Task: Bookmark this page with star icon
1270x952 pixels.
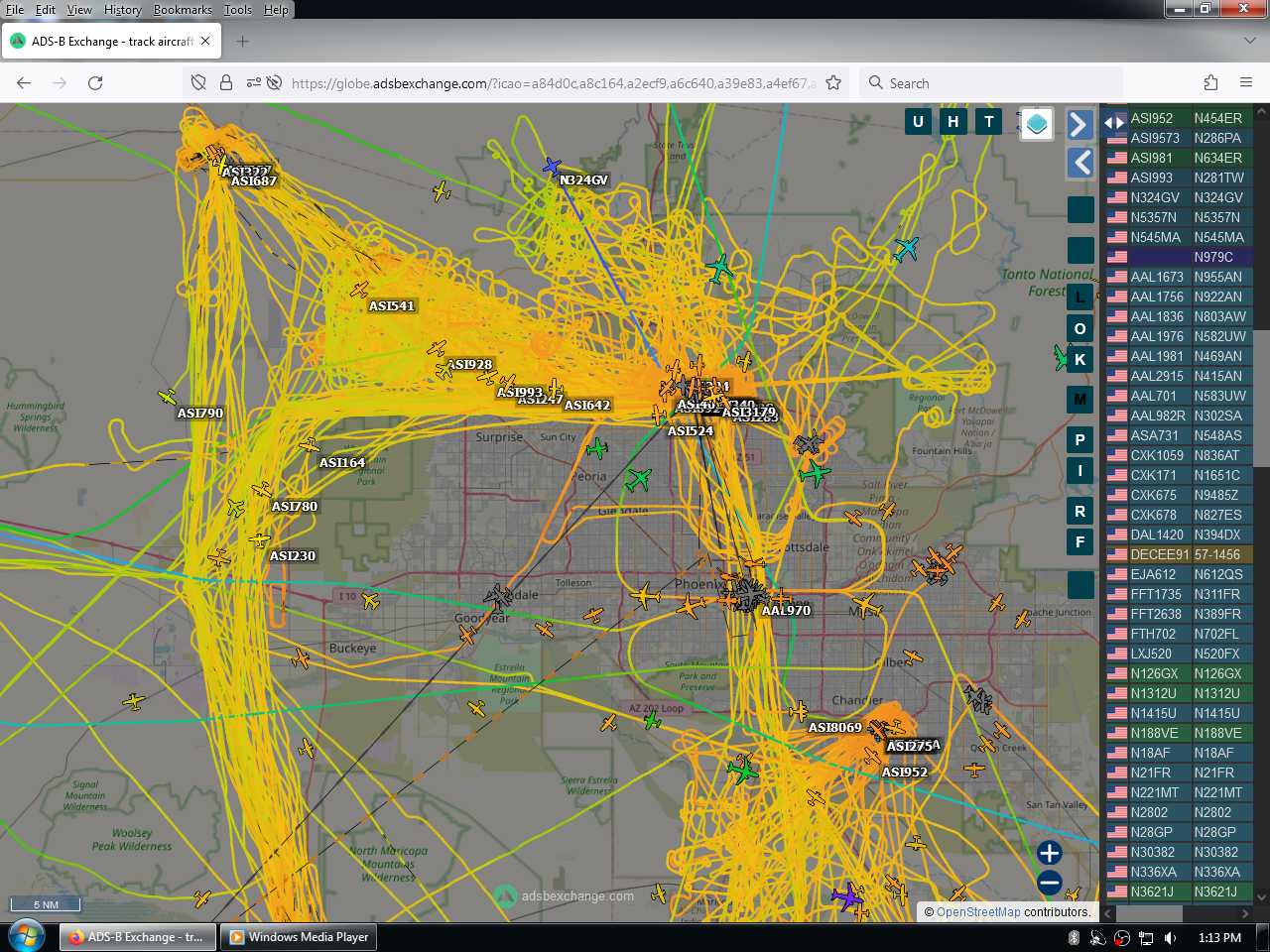Action: (833, 83)
